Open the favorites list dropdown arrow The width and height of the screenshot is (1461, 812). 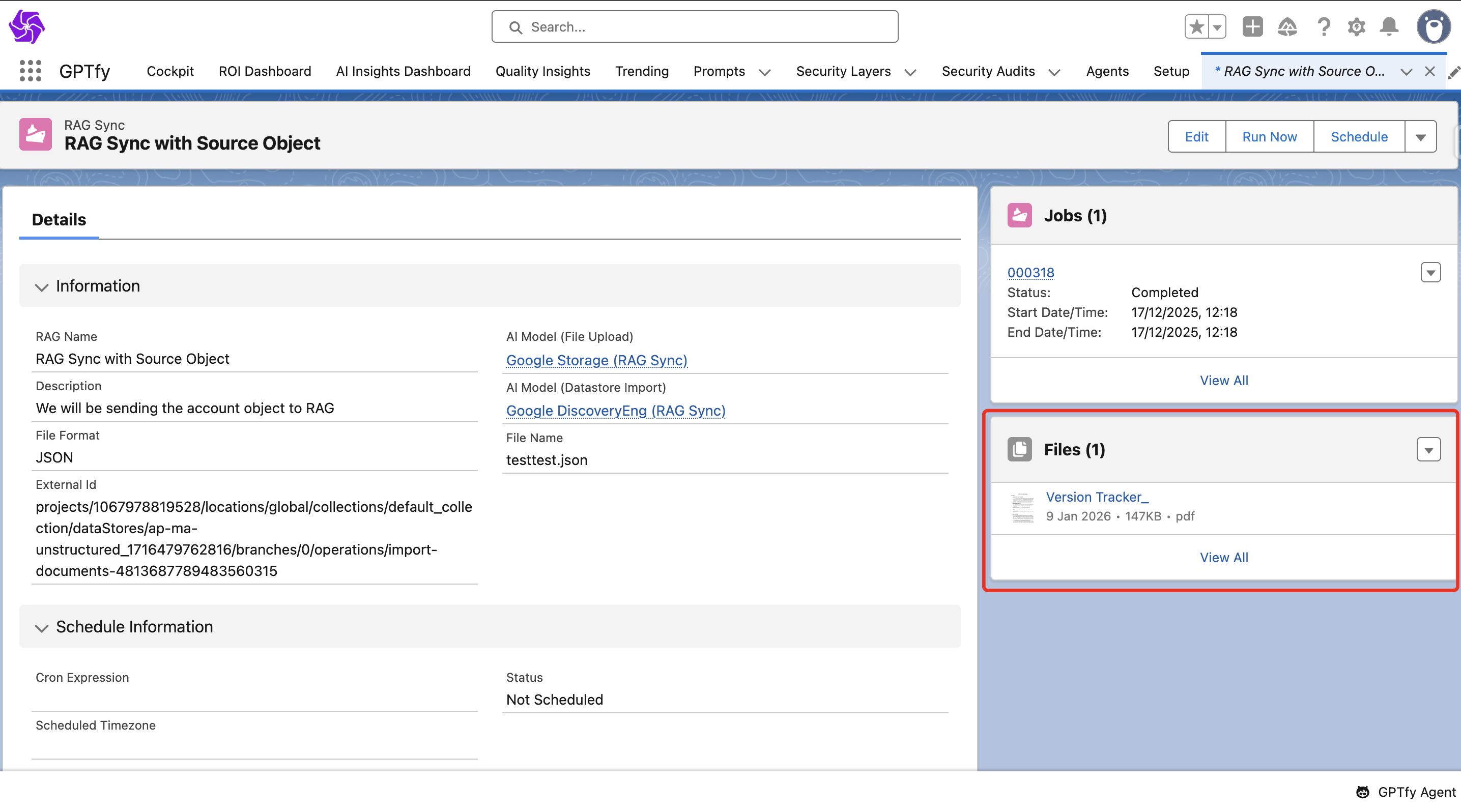coord(1217,26)
